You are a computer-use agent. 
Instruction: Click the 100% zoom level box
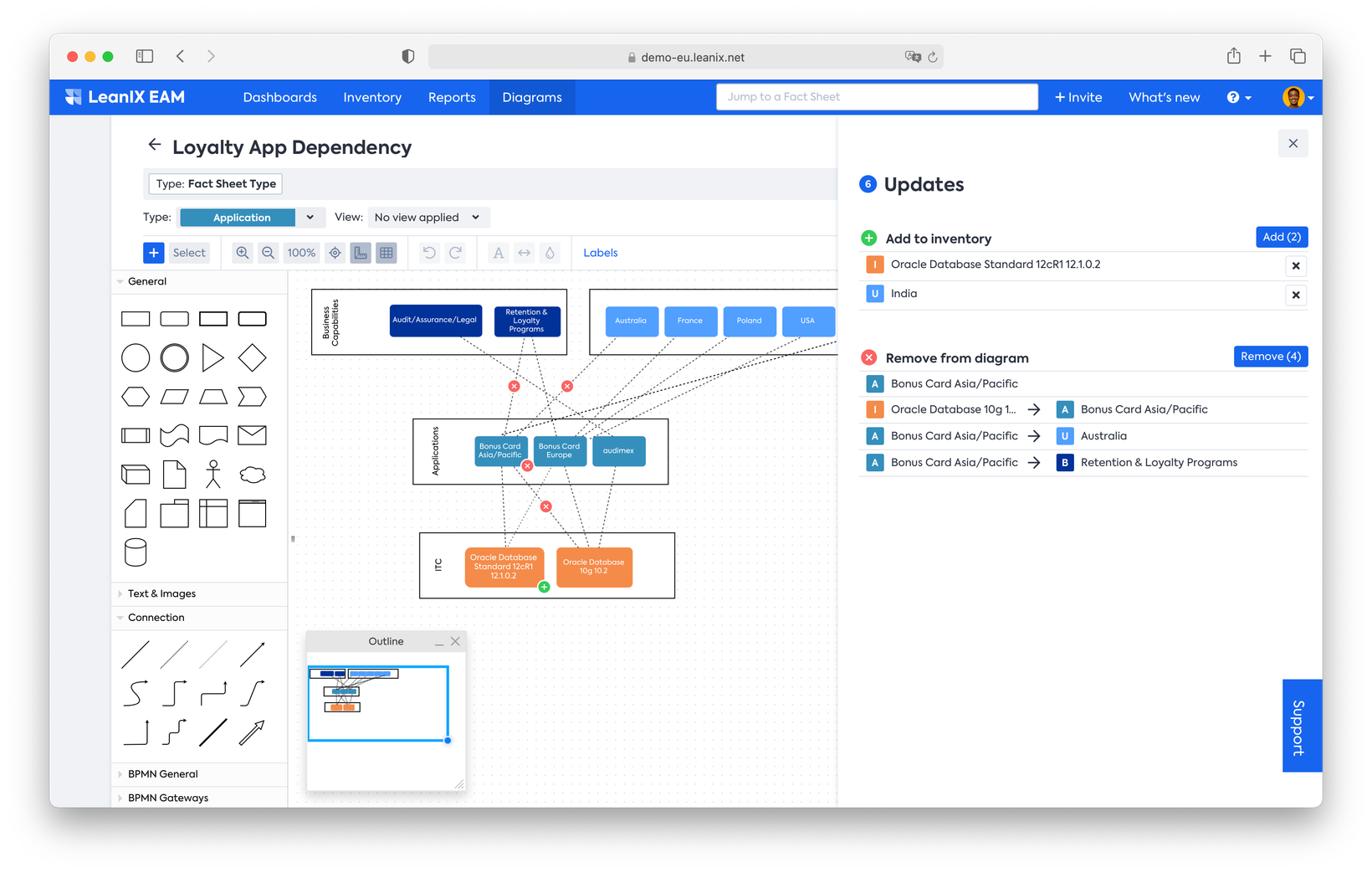point(301,253)
